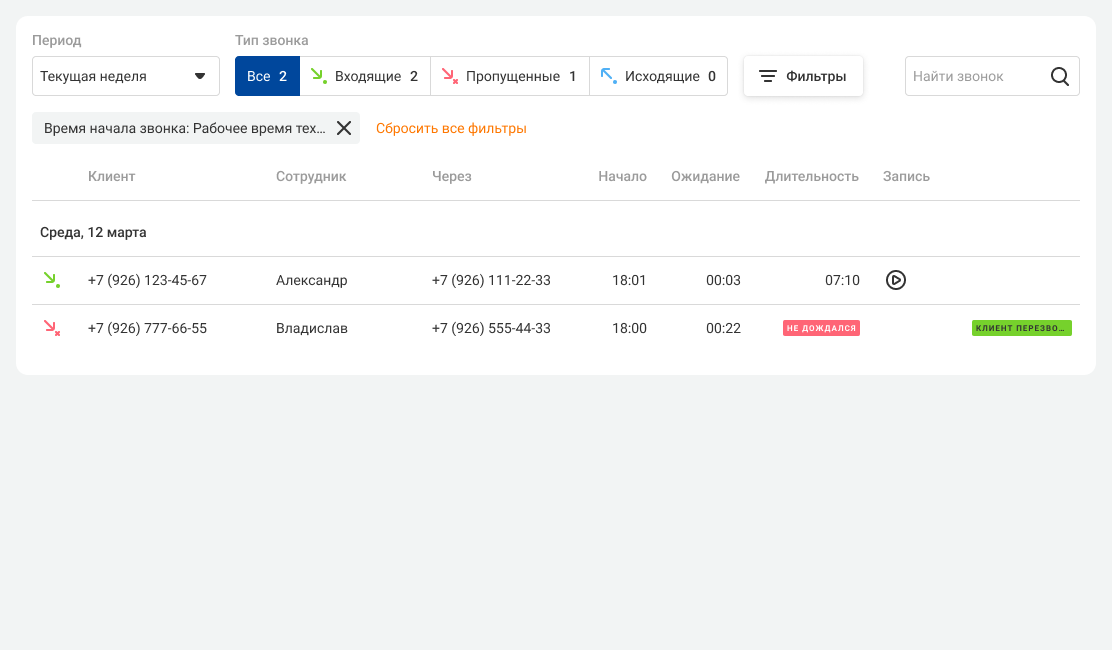Click Сбросить все фильтры link
This screenshot has height=650, width=1112.
(x=451, y=128)
